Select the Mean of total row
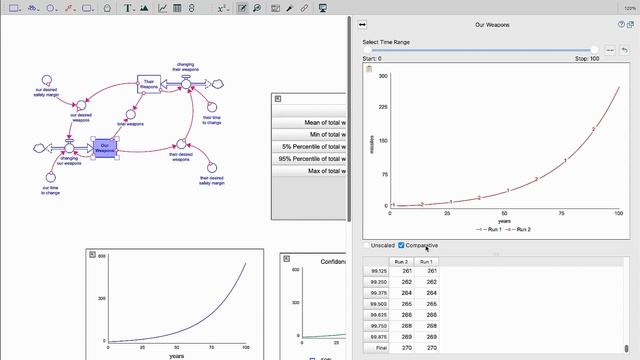Viewport: 640px width, 360px height. point(309,122)
